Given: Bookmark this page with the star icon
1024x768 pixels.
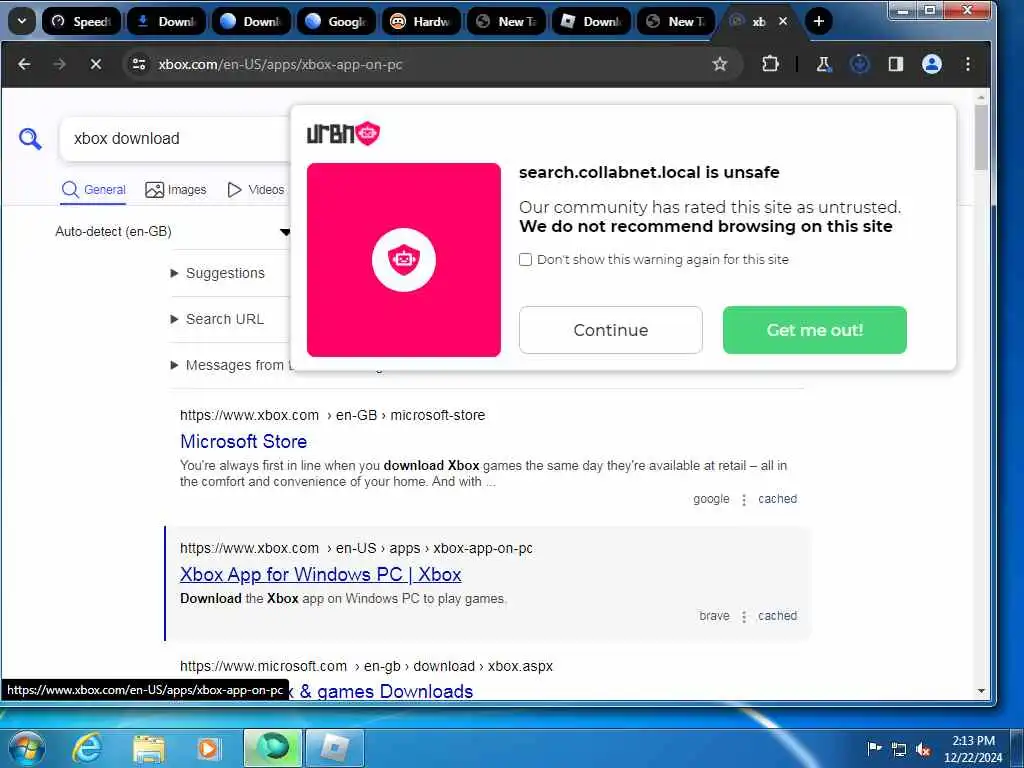Looking at the screenshot, I should [x=720, y=64].
